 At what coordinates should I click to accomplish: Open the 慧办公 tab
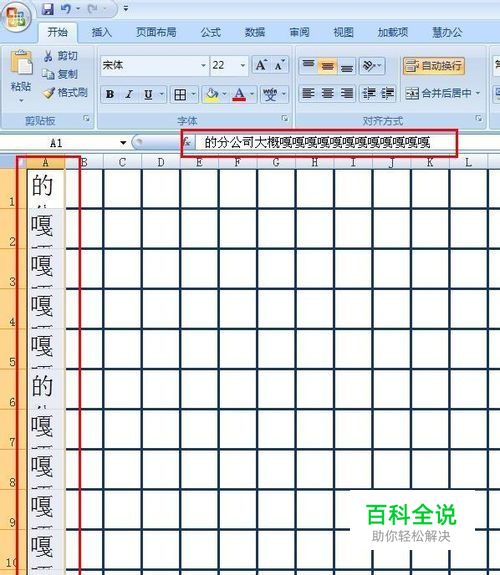[x=447, y=32]
